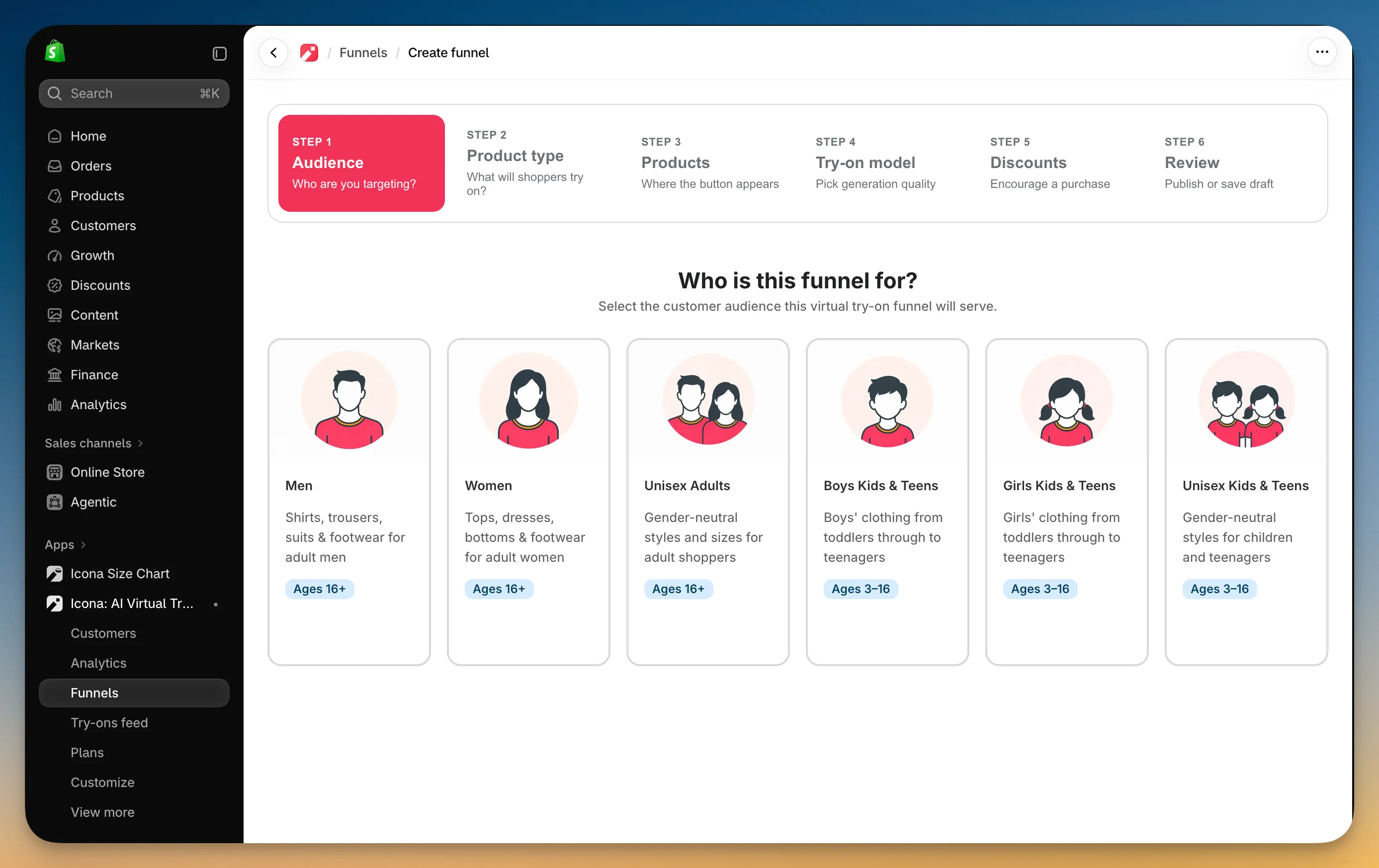Click the Discounts badge icon

click(54, 284)
